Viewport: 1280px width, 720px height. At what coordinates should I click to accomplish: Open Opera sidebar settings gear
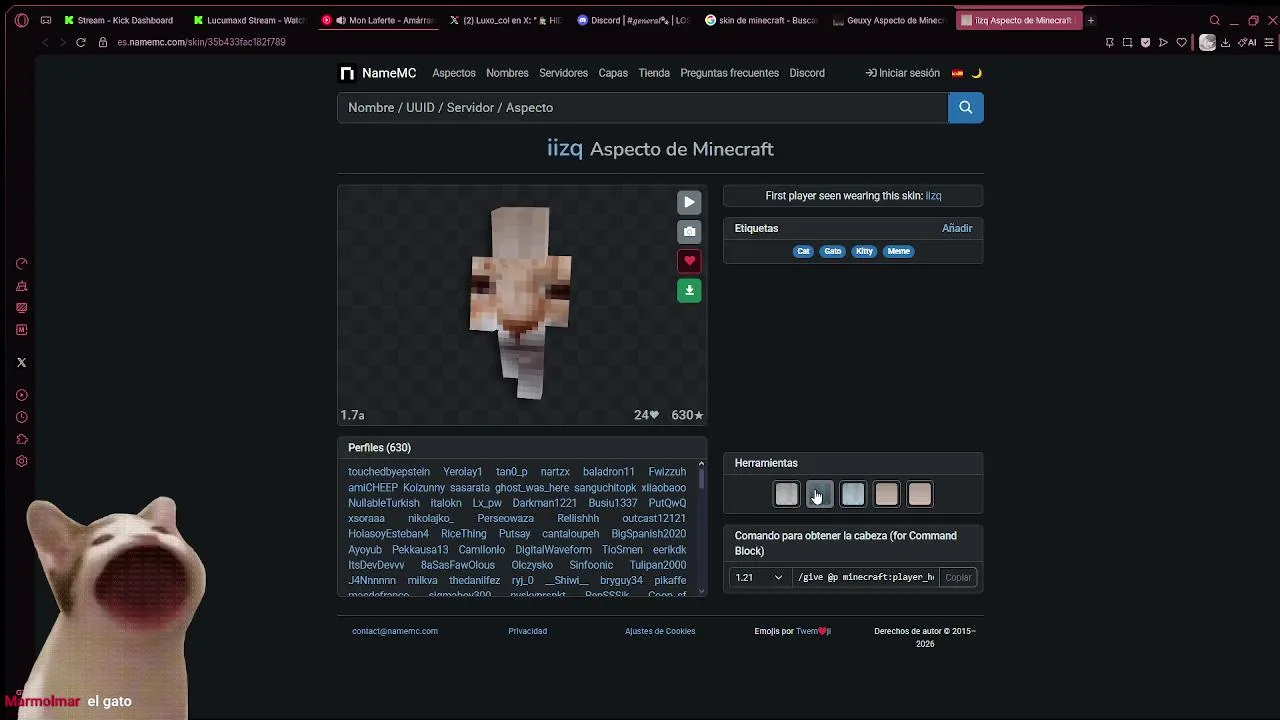click(x=21, y=461)
